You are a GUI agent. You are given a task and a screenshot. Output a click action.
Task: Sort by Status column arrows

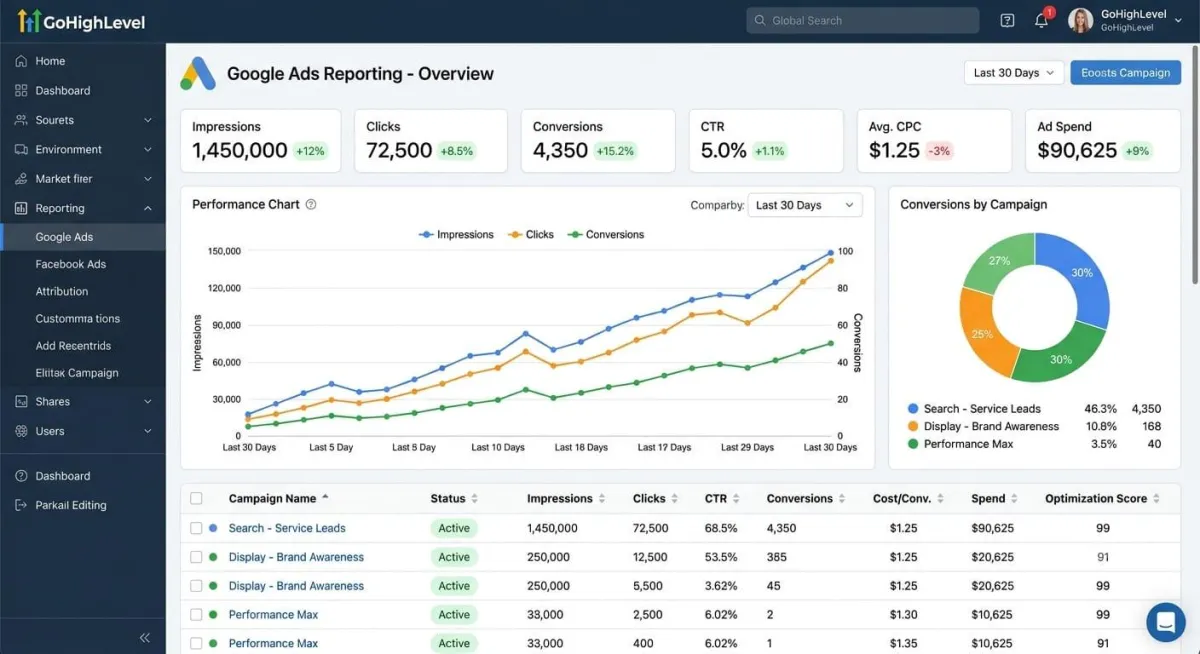coord(474,498)
